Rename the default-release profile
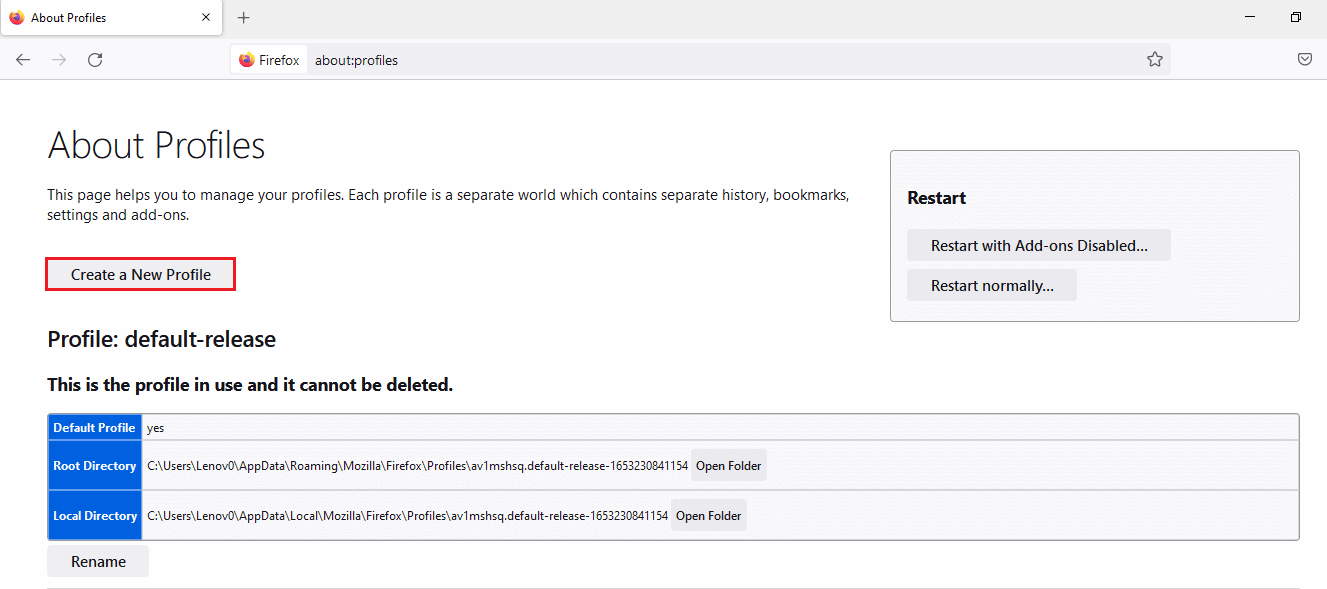Viewport: 1327px width, 589px height. click(98, 561)
